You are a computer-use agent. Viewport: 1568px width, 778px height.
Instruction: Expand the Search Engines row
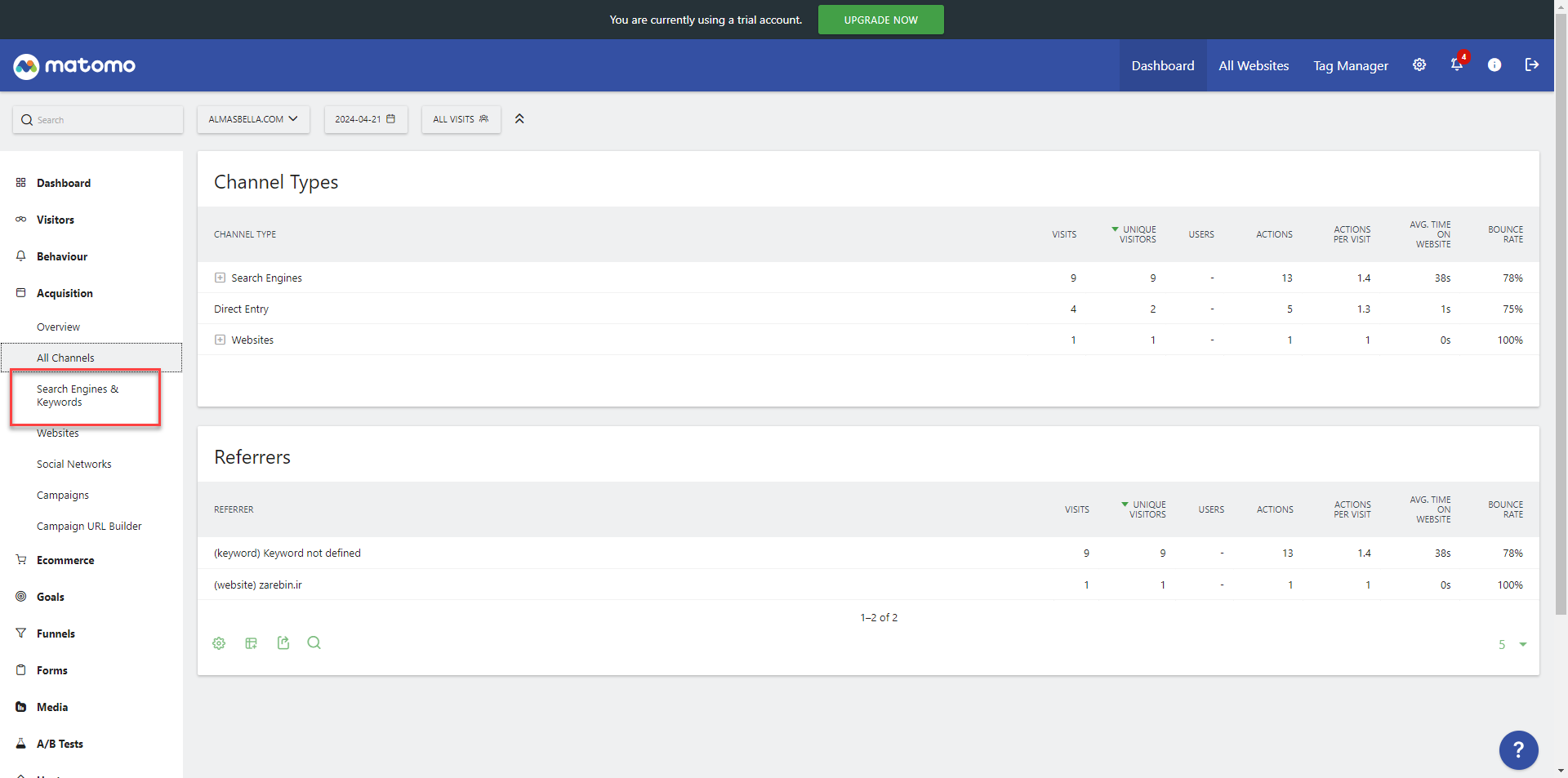(x=220, y=278)
